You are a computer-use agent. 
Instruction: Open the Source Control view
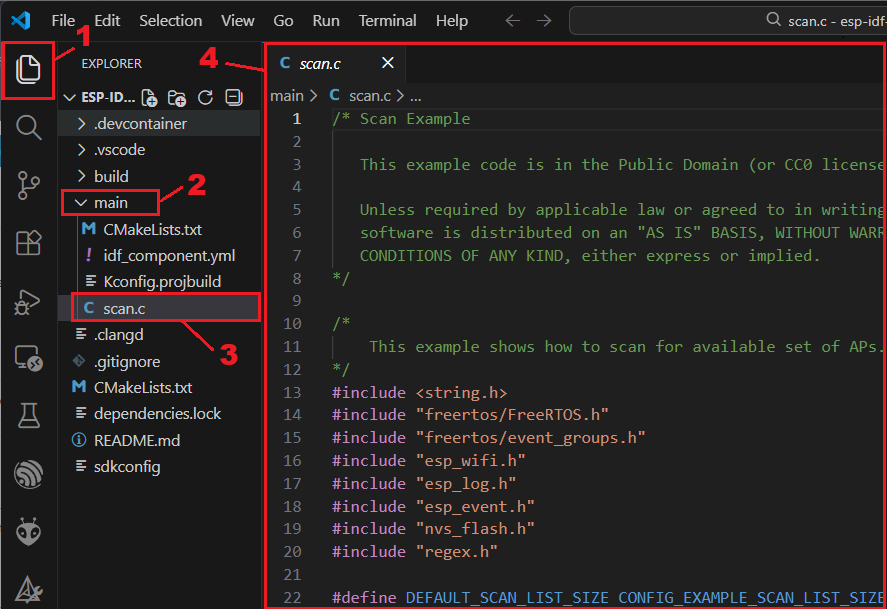pyautogui.click(x=29, y=185)
